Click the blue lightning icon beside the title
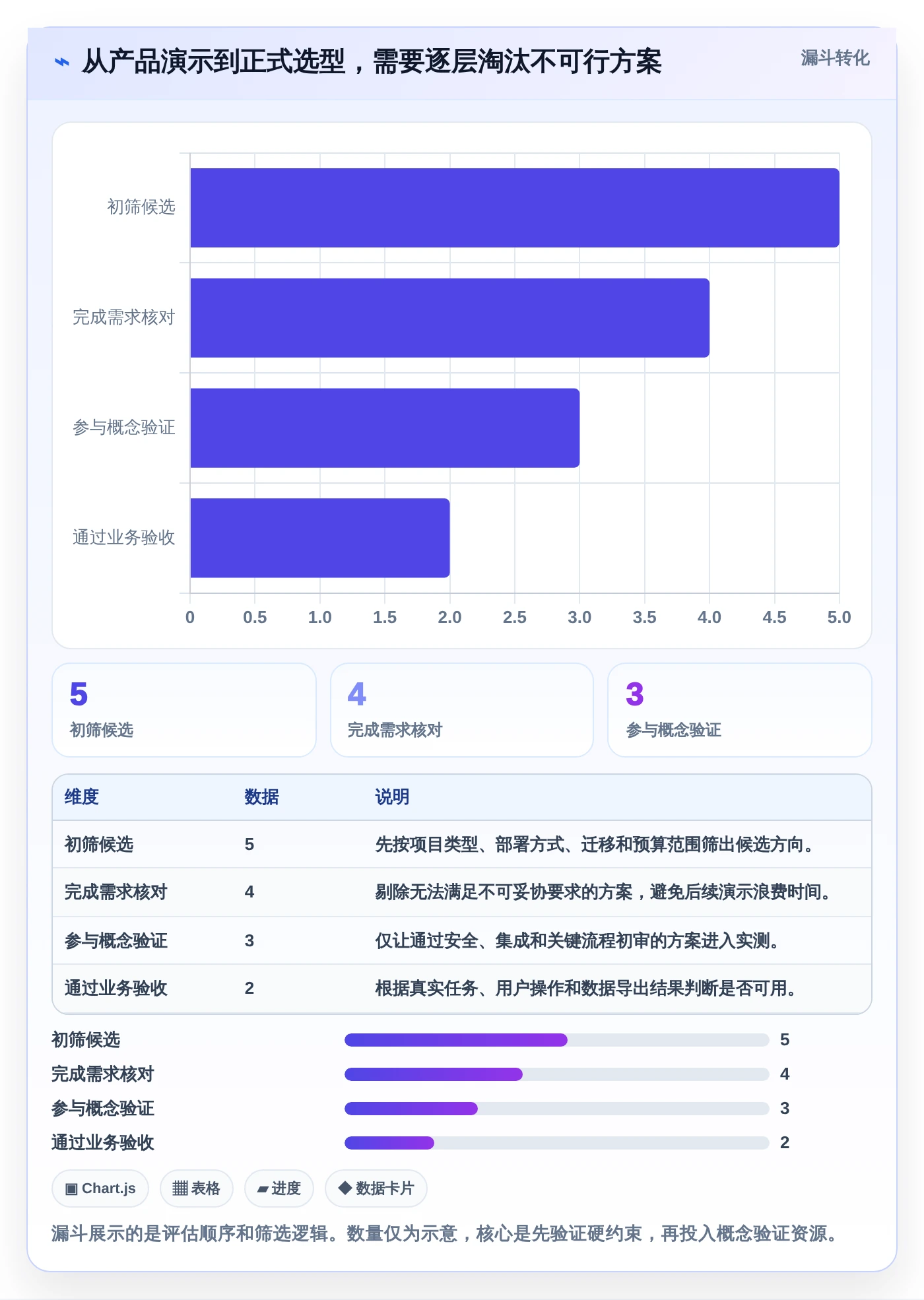The width and height of the screenshot is (924, 1300). click(x=61, y=63)
